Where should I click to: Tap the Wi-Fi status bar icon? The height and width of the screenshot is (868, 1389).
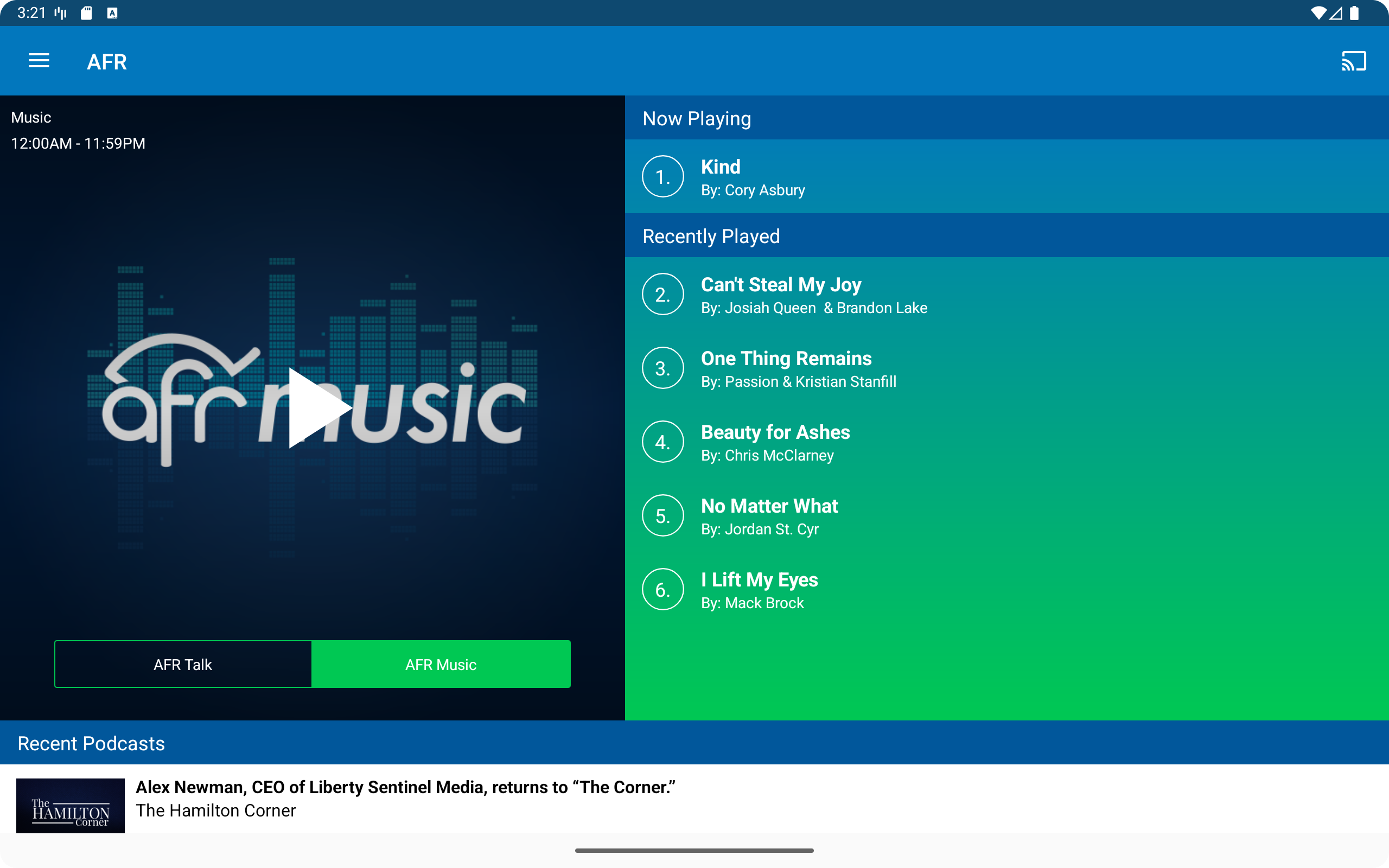[1318, 13]
